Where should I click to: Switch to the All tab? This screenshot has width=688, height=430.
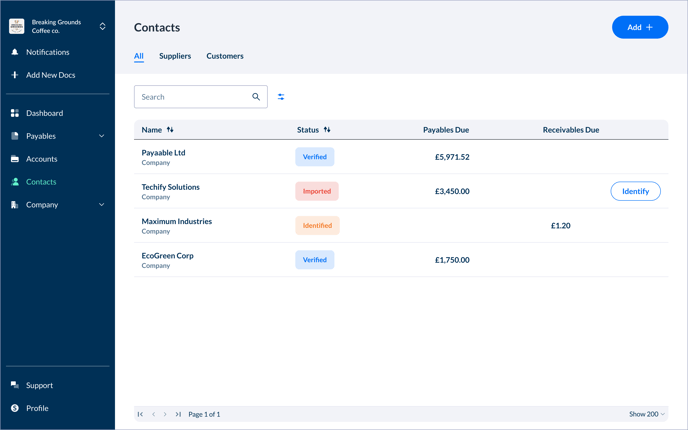tap(139, 56)
